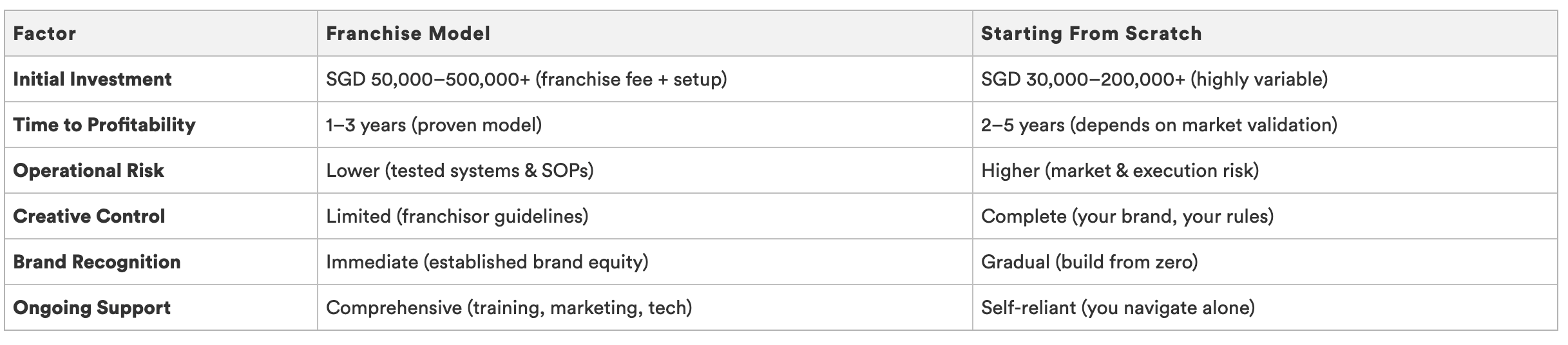Click the 'Self-reliant (you navigate alone)' cell
This screenshot has height=345, width=1568.
[x=1118, y=308]
